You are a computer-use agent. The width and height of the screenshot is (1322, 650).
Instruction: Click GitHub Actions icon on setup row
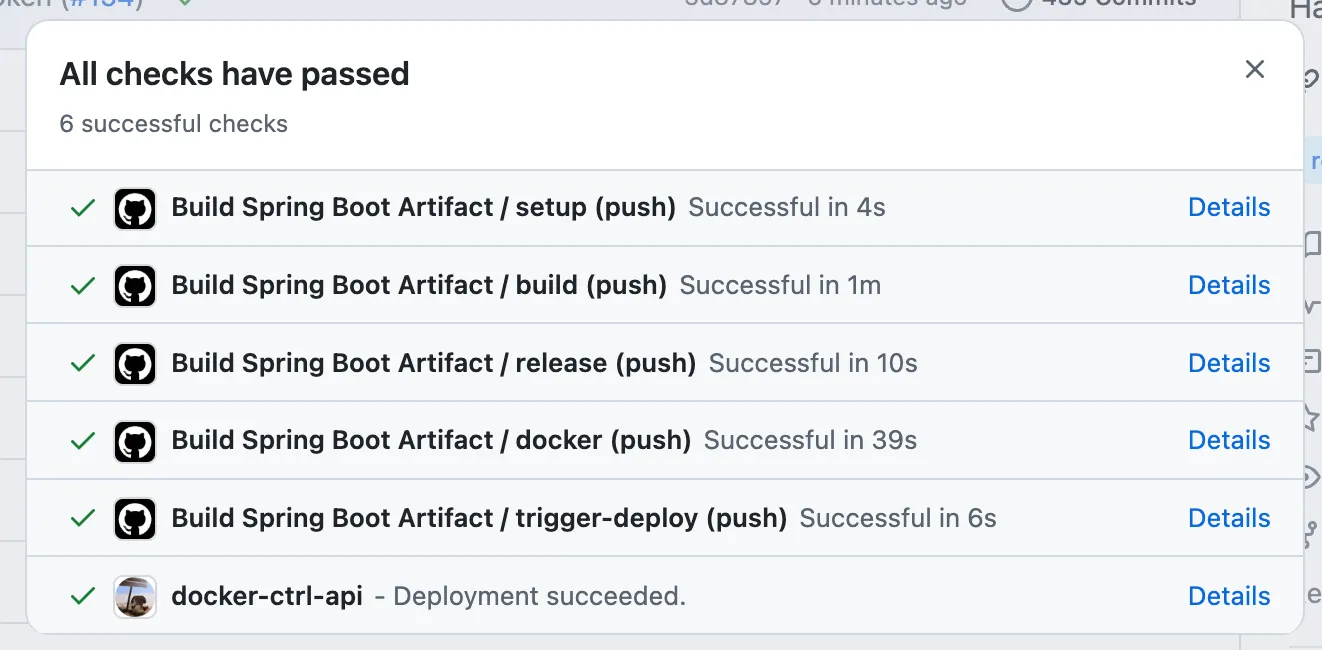[x=135, y=208]
